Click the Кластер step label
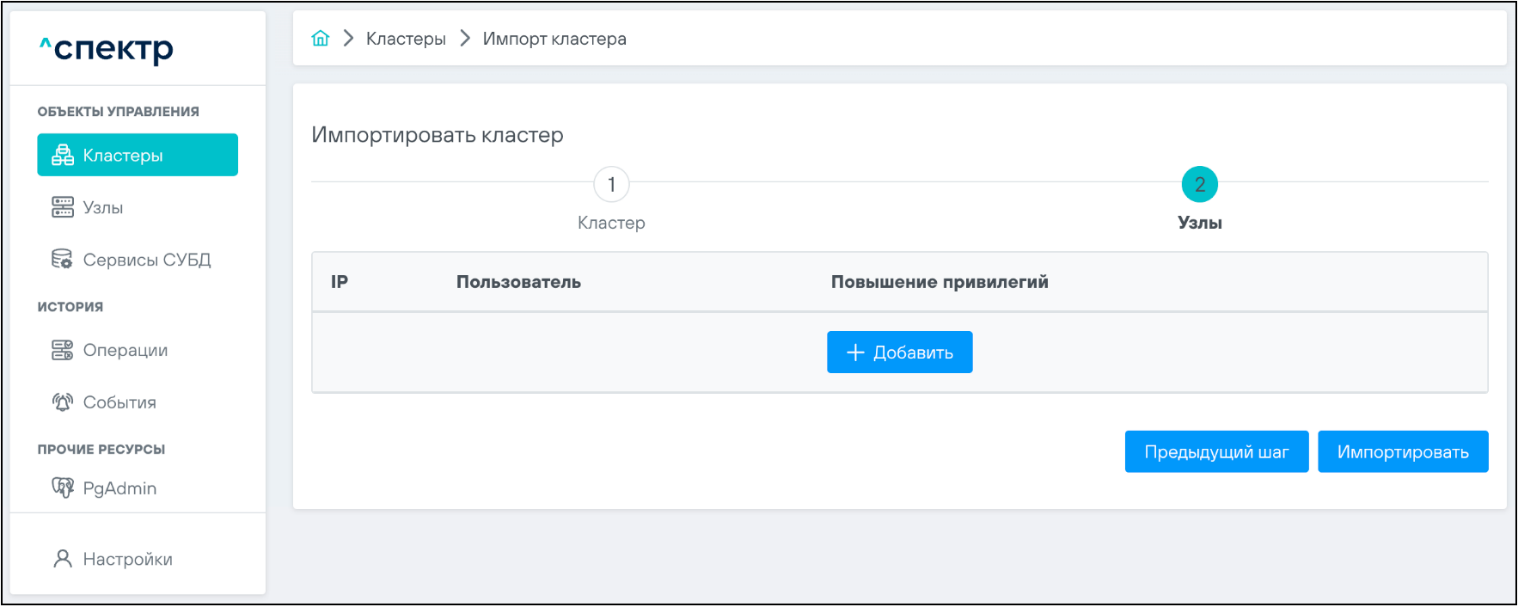Image resolution: width=1518 pixels, height=607 pixels. coord(611,223)
